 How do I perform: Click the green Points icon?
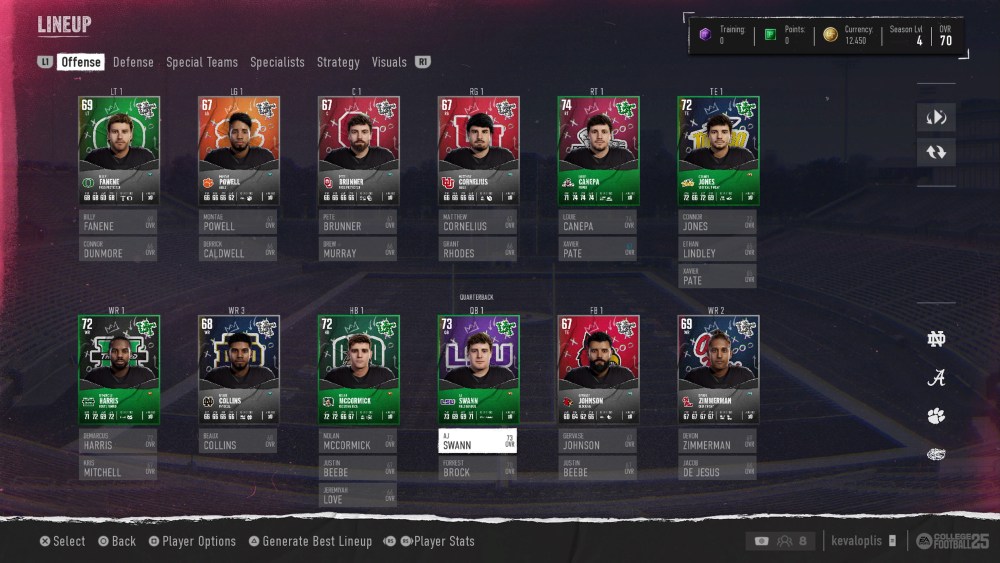[x=770, y=34]
